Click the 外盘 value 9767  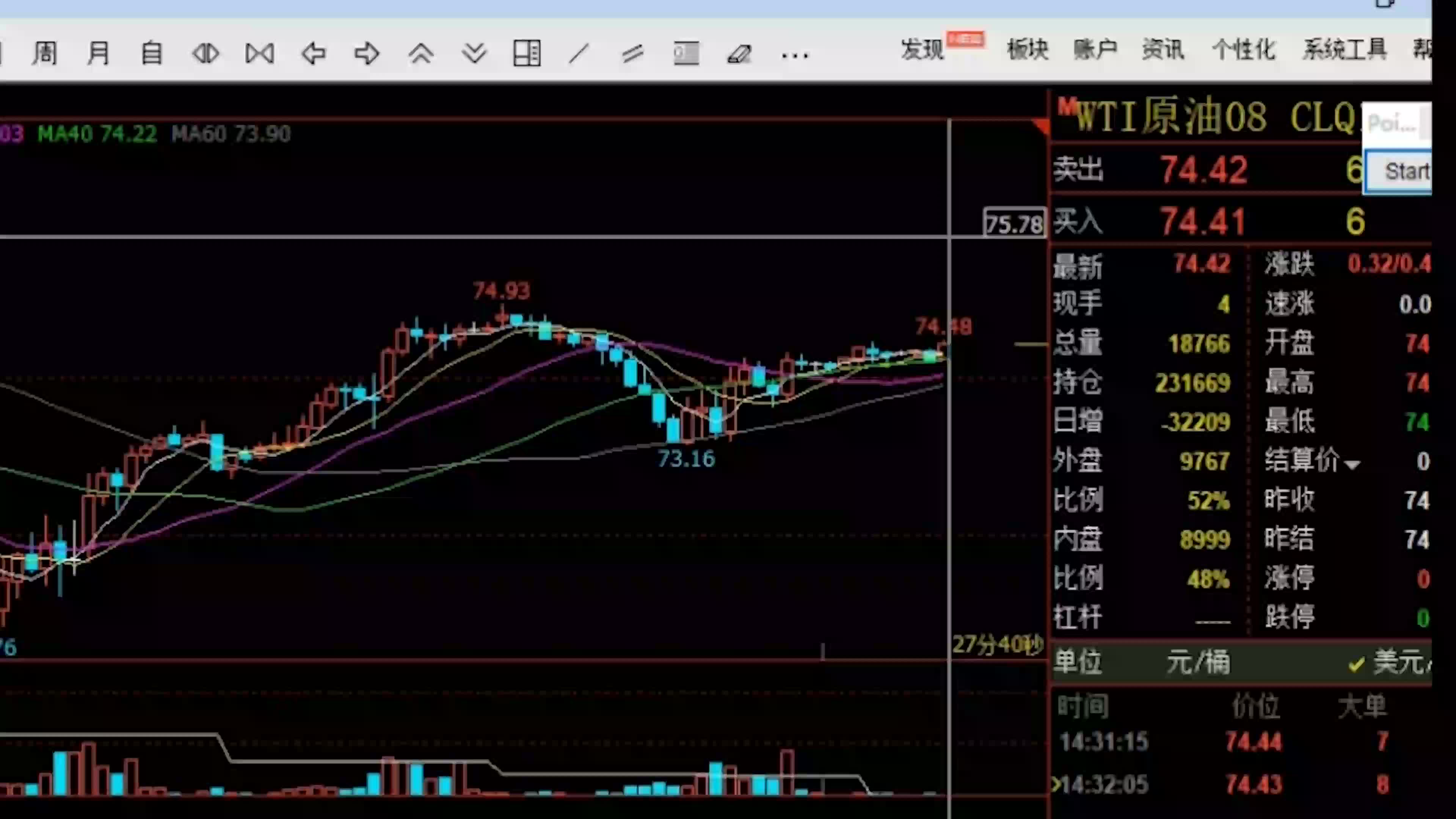(1205, 462)
